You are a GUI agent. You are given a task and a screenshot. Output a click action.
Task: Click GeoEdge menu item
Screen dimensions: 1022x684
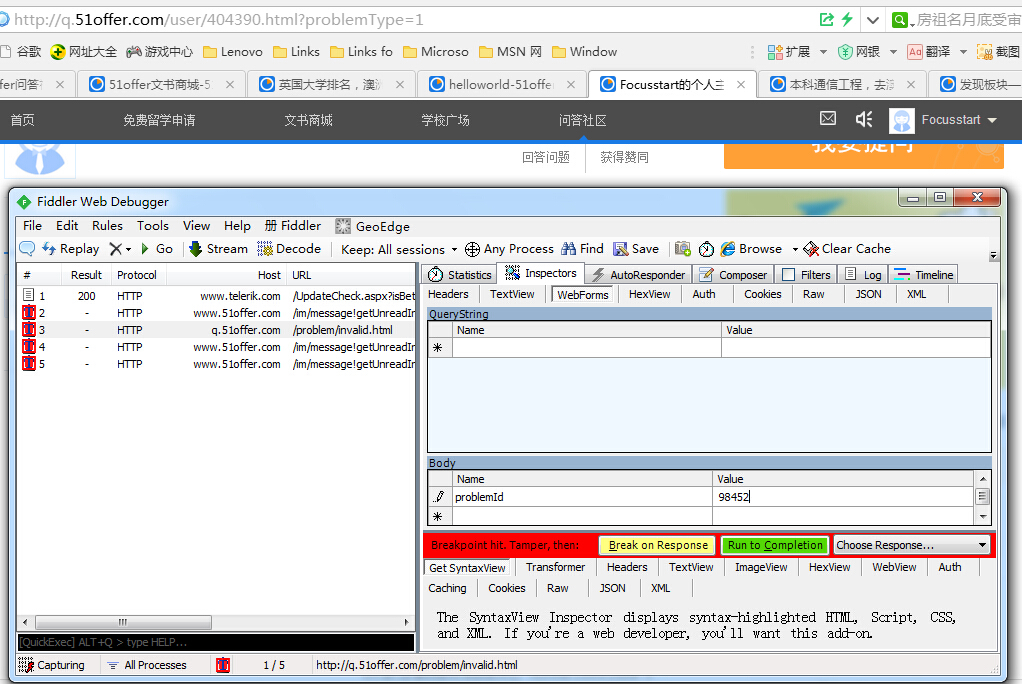(373, 226)
